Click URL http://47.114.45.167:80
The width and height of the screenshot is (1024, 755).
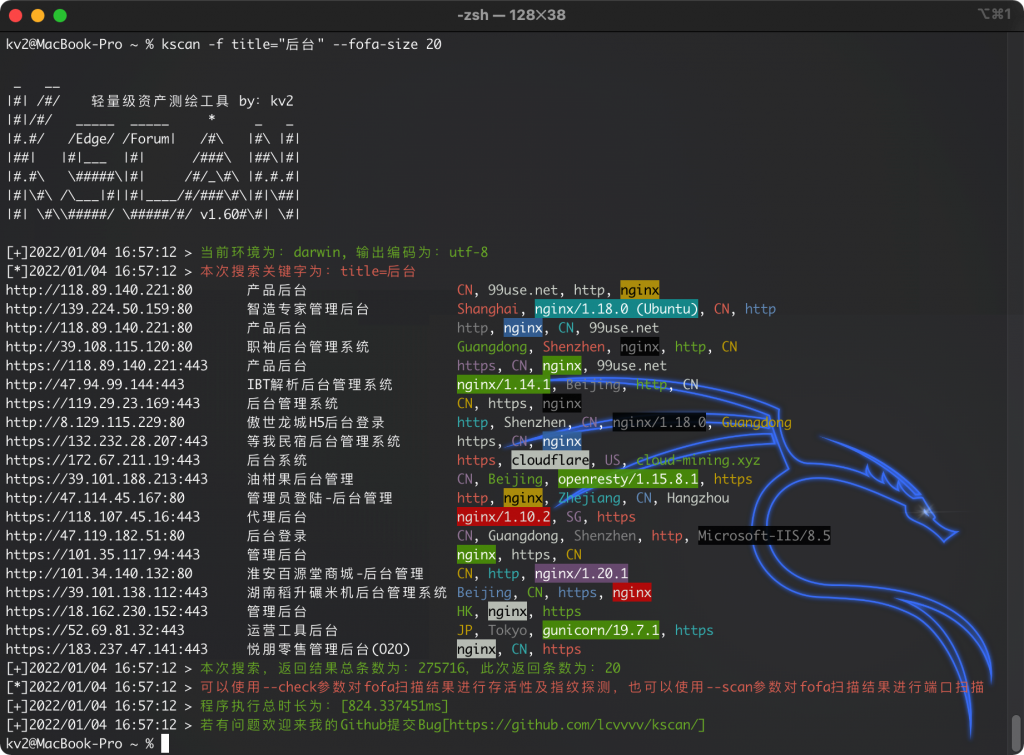pos(95,498)
